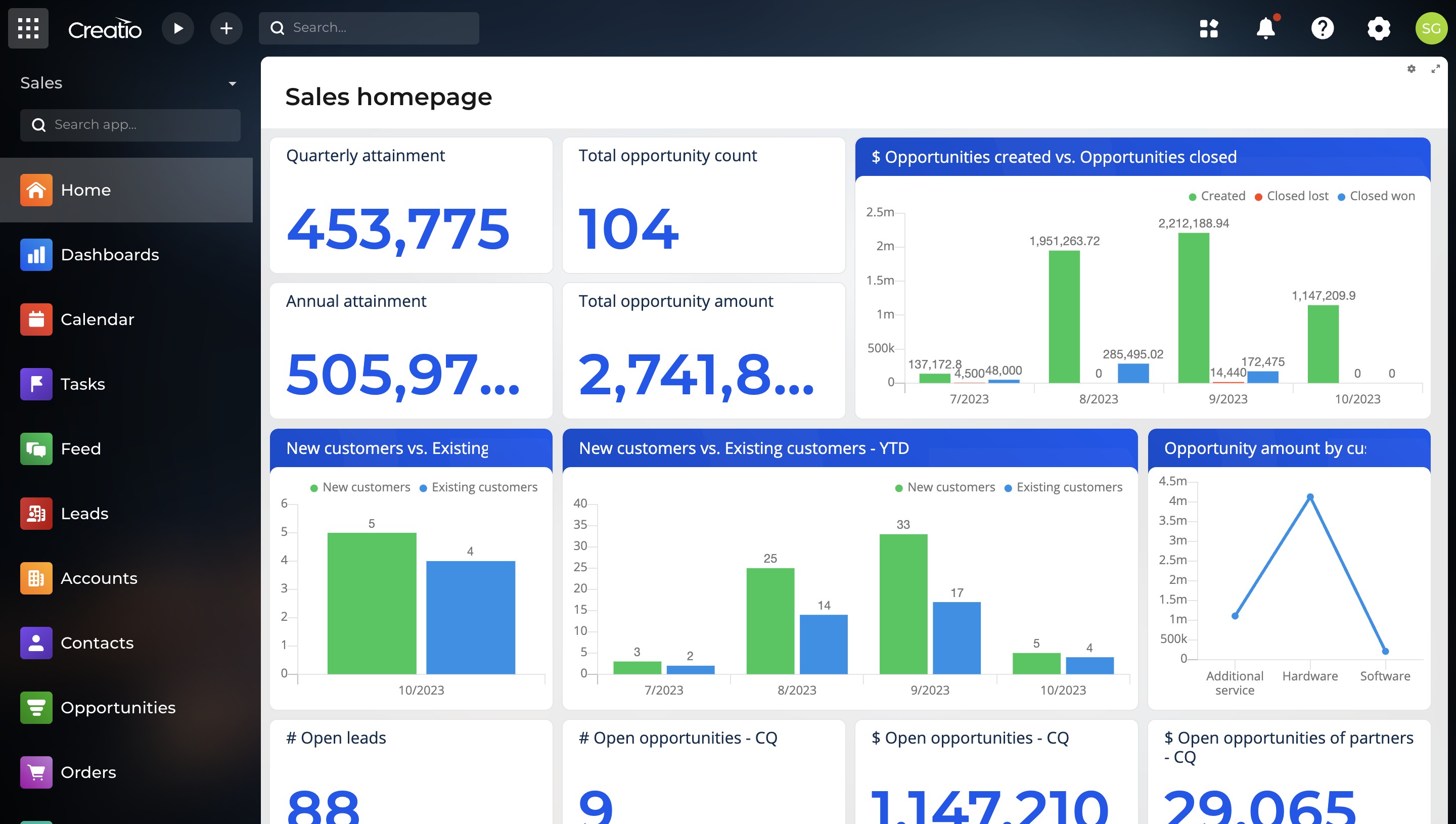Expand the Sales workplace dropdown
This screenshot has width=1456, height=824.
click(x=232, y=83)
